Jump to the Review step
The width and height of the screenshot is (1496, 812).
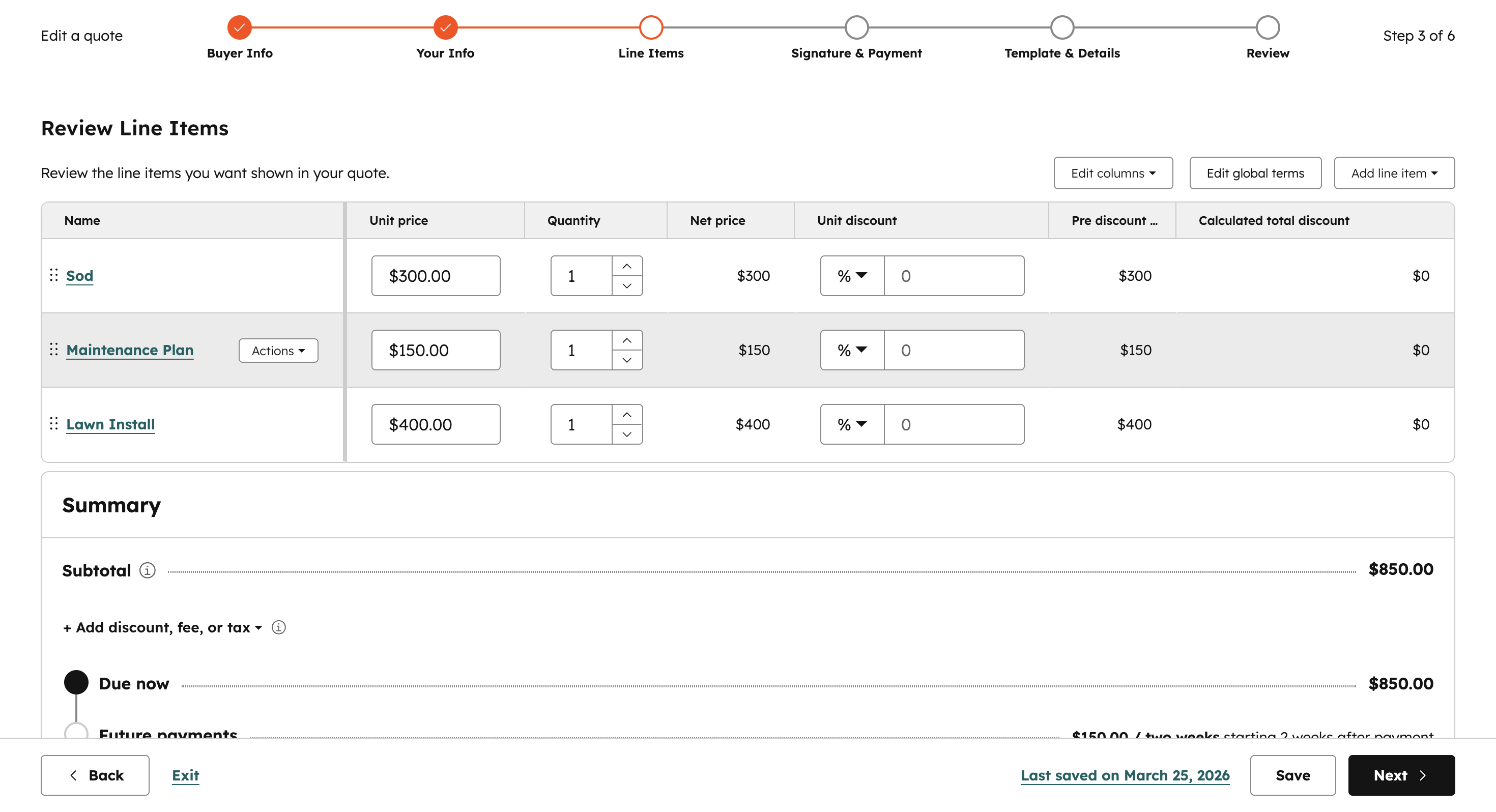pyautogui.click(x=1267, y=27)
